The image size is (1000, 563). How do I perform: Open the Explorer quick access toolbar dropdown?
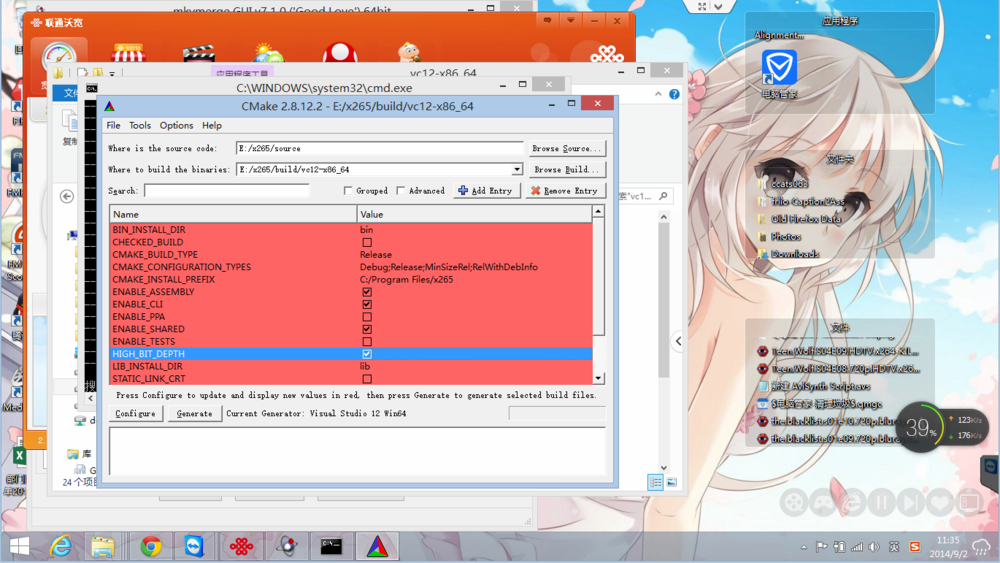[x=112, y=74]
